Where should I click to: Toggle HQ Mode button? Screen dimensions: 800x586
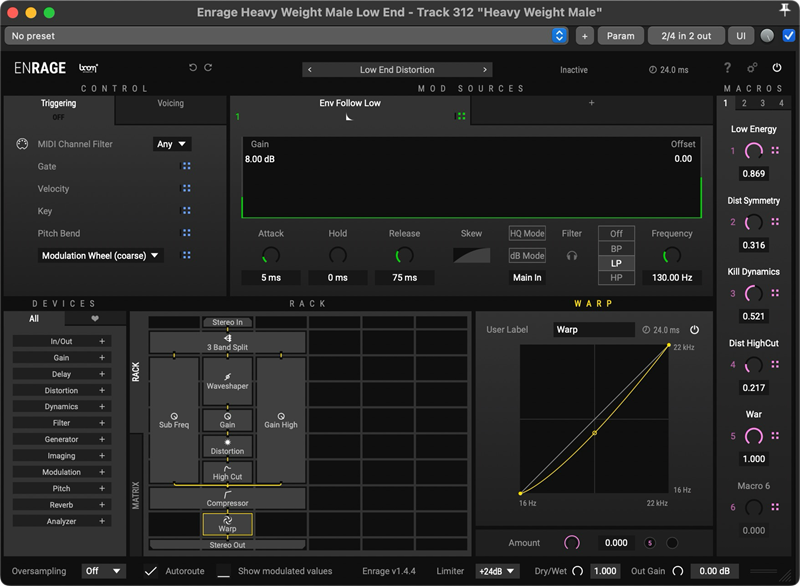tap(527, 234)
